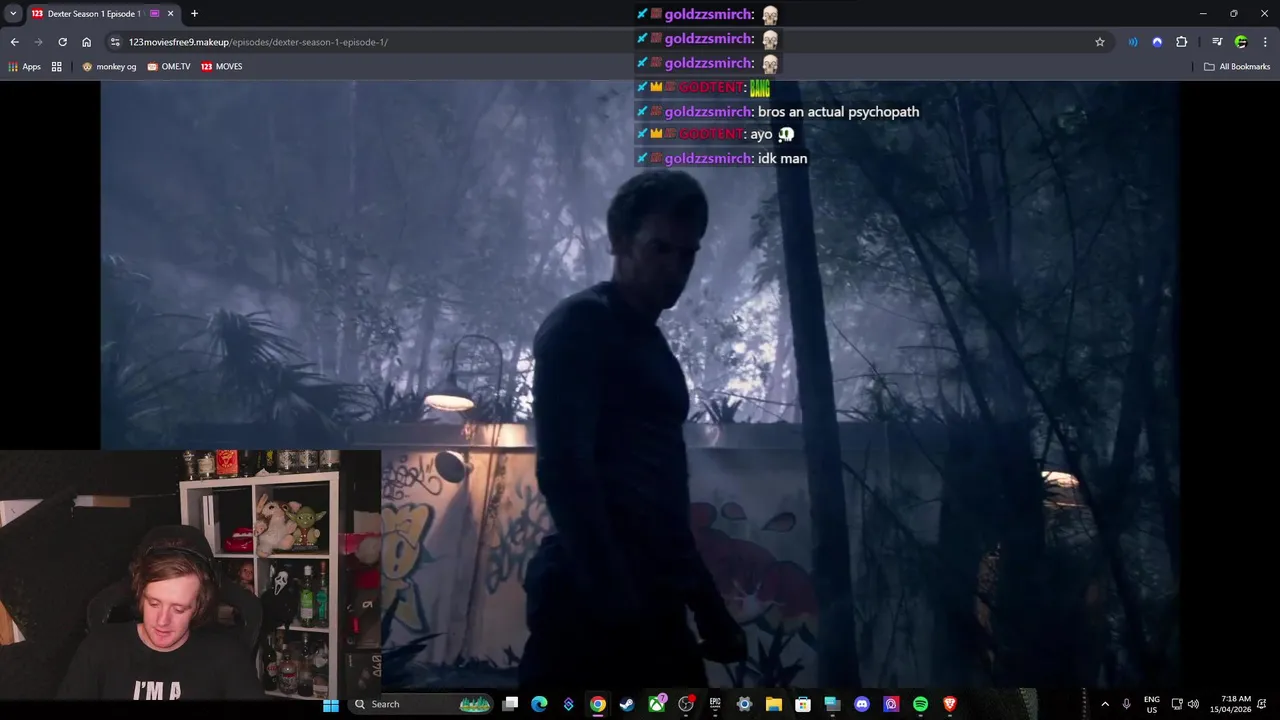The image size is (1280, 720).
Task: Open the browser home page
Action: tap(86, 42)
